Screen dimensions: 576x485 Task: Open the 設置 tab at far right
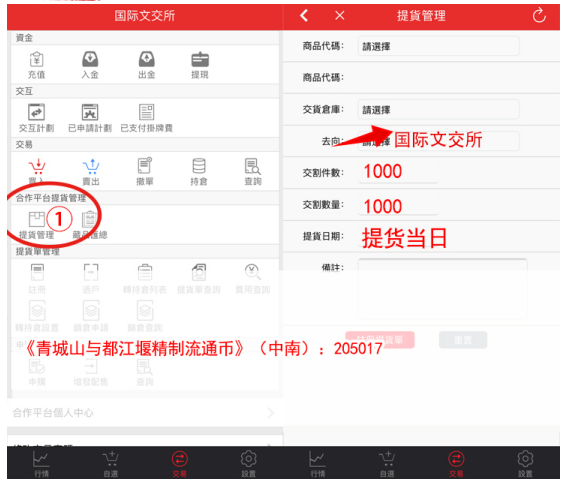click(525, 464)
